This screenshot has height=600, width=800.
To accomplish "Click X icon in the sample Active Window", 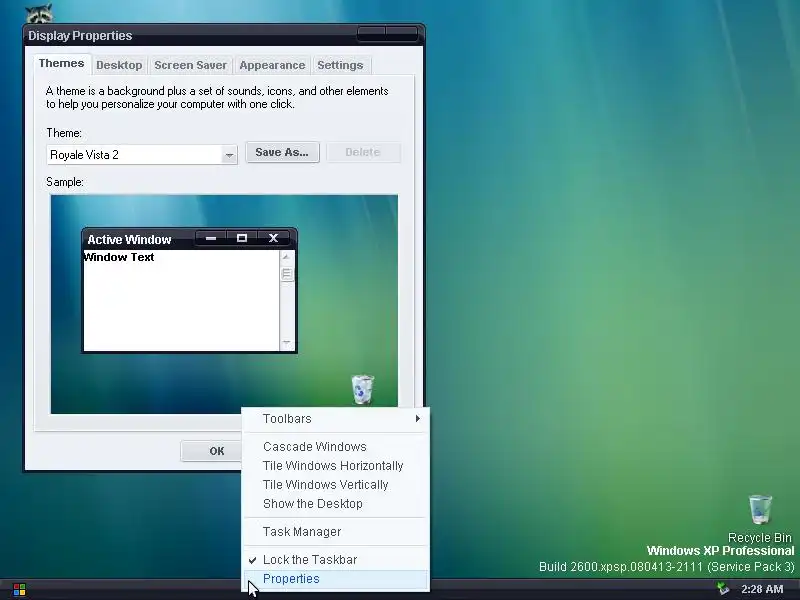I will (x=273, y=238).
